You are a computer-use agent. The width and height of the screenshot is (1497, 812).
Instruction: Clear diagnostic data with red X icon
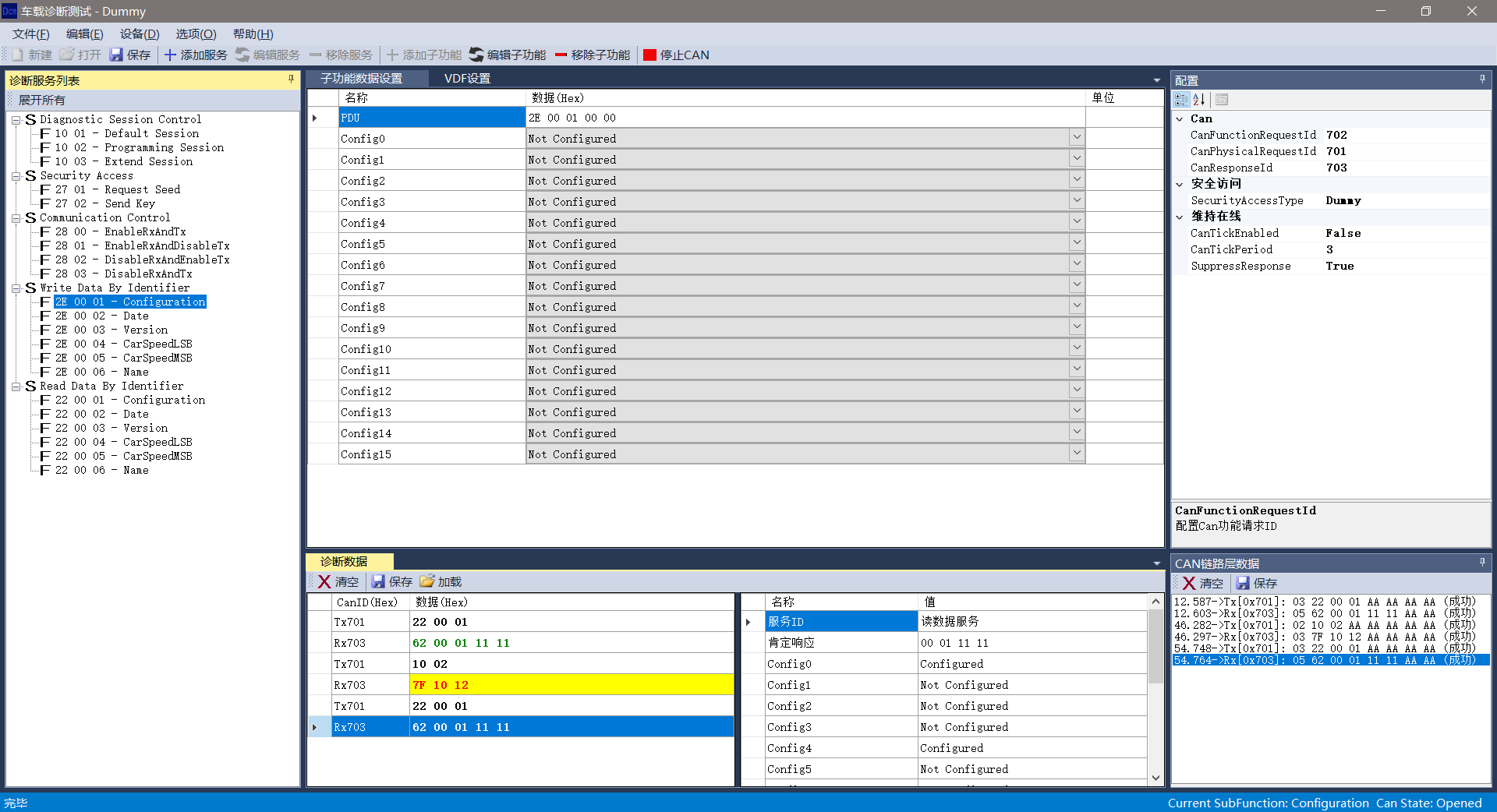324,582
